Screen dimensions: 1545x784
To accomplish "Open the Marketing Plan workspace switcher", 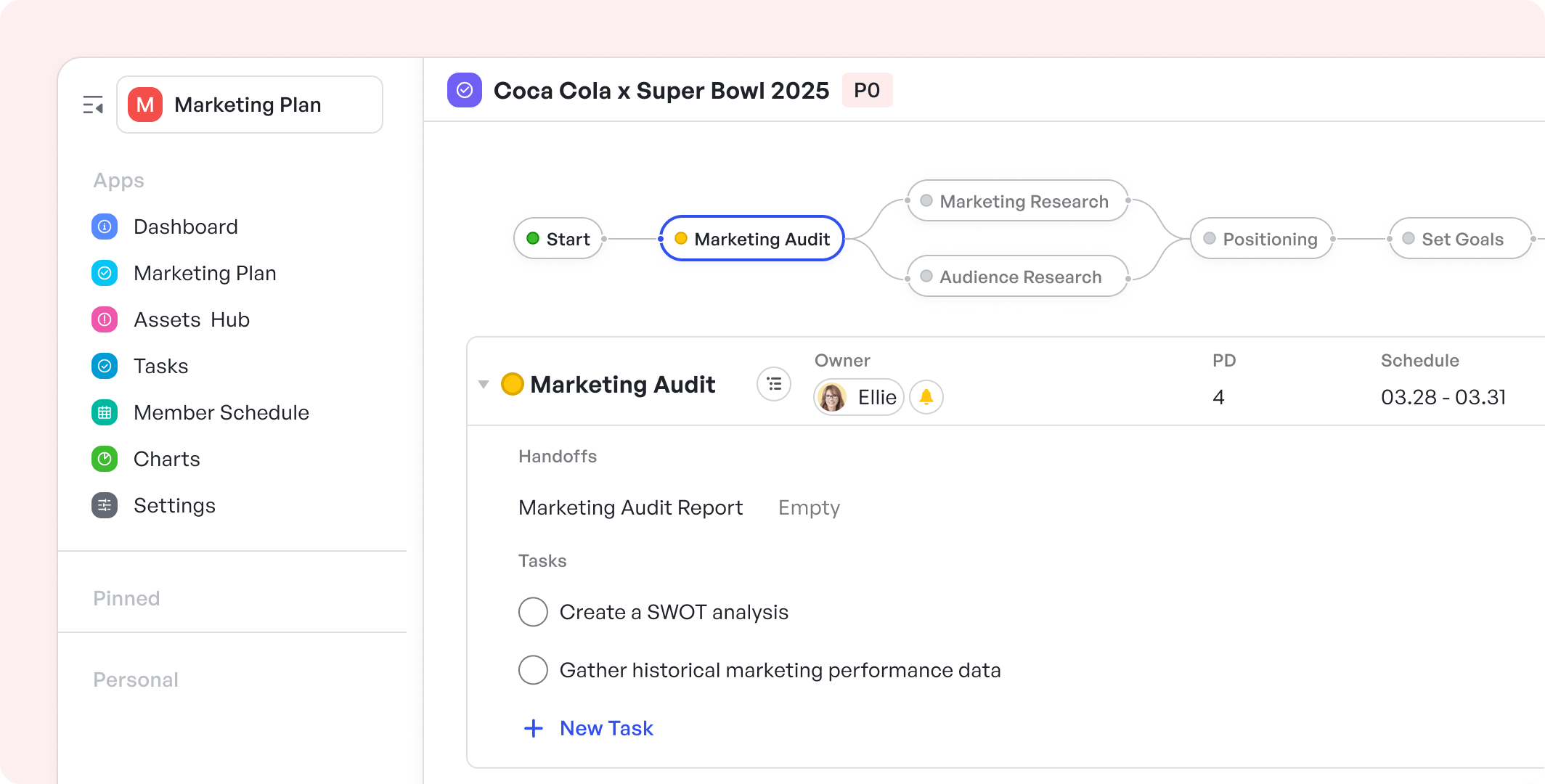I will click(250, 105).
